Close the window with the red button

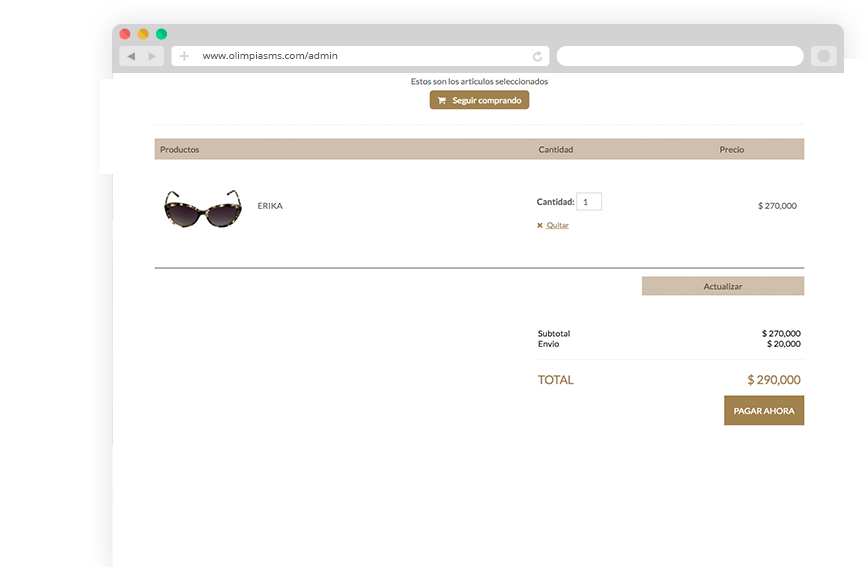point(125,34)
